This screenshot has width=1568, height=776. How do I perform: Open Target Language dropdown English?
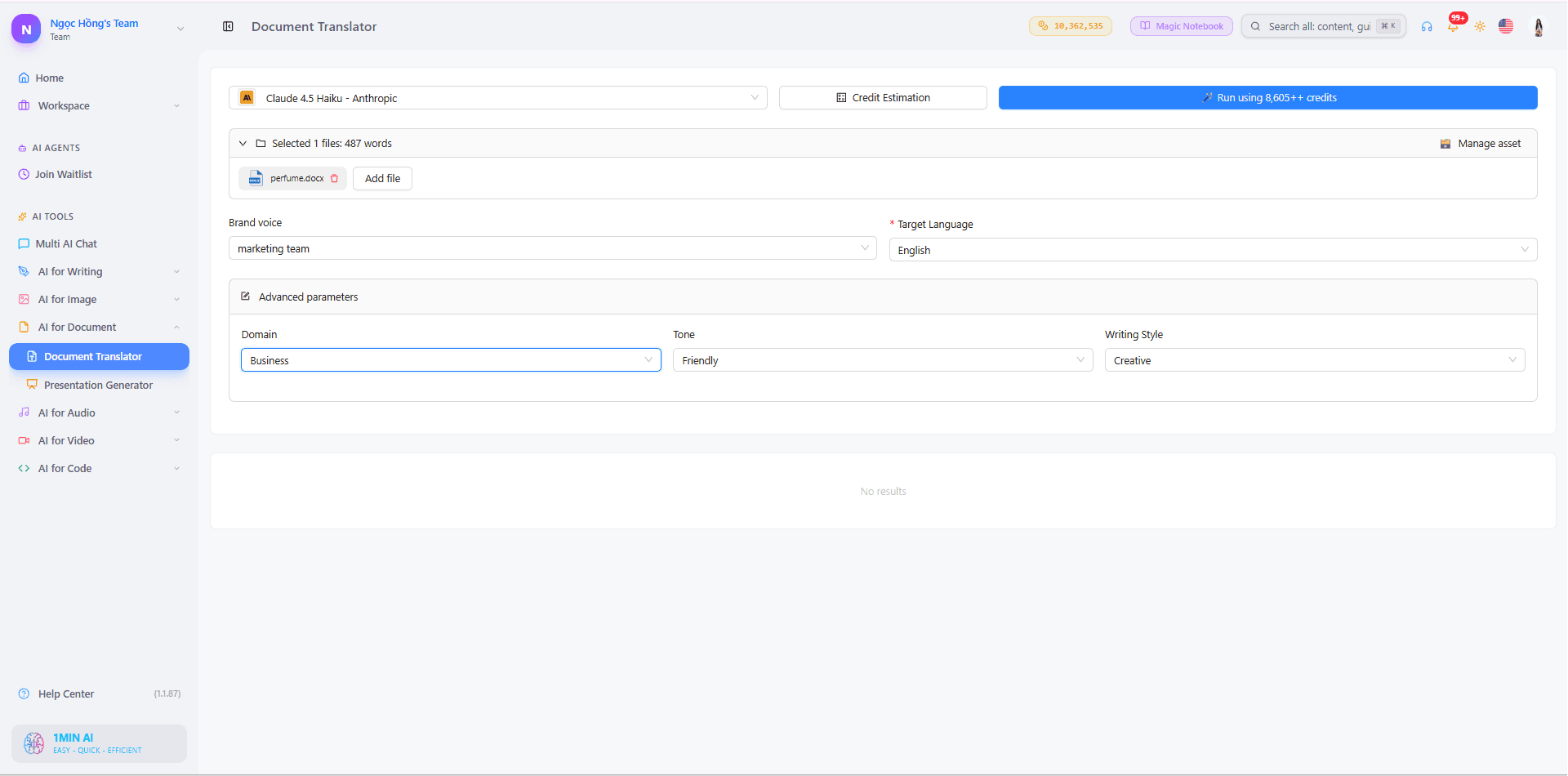pyautogui.click(x=1213, y=250)
